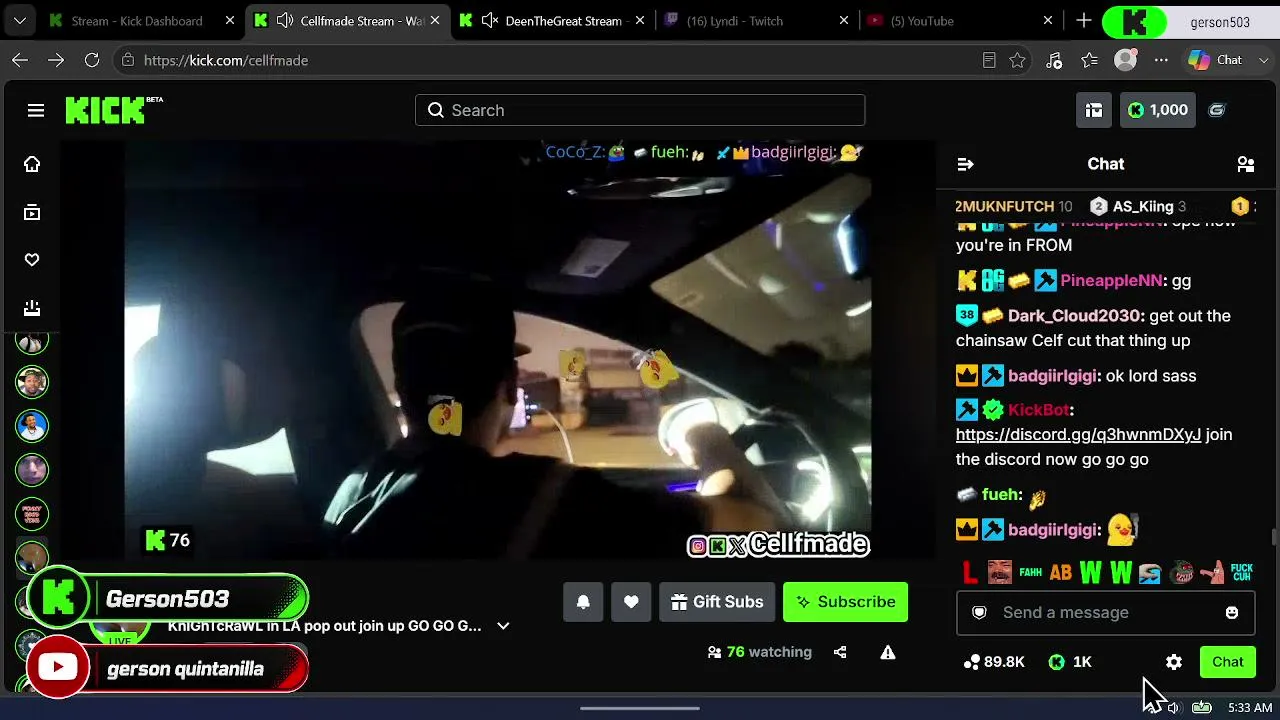Open the chat users list icon
Screen dimensions: 1280x720
pyautogui.click(x=1246, y=164)
